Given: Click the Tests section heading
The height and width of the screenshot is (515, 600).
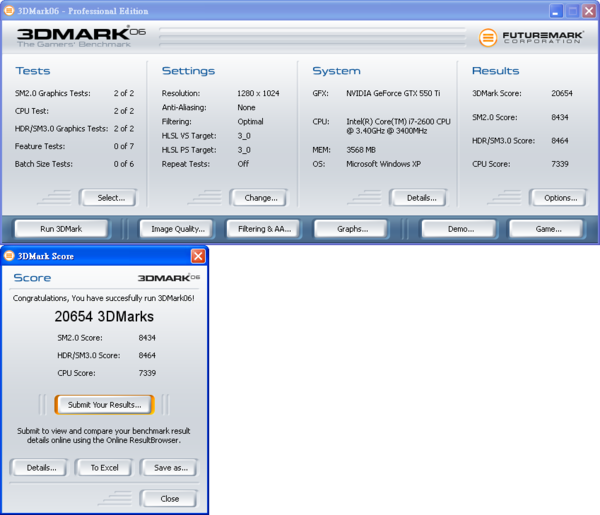Looking at the screenshot, I should pyautogui.click(x=33, y=71).
